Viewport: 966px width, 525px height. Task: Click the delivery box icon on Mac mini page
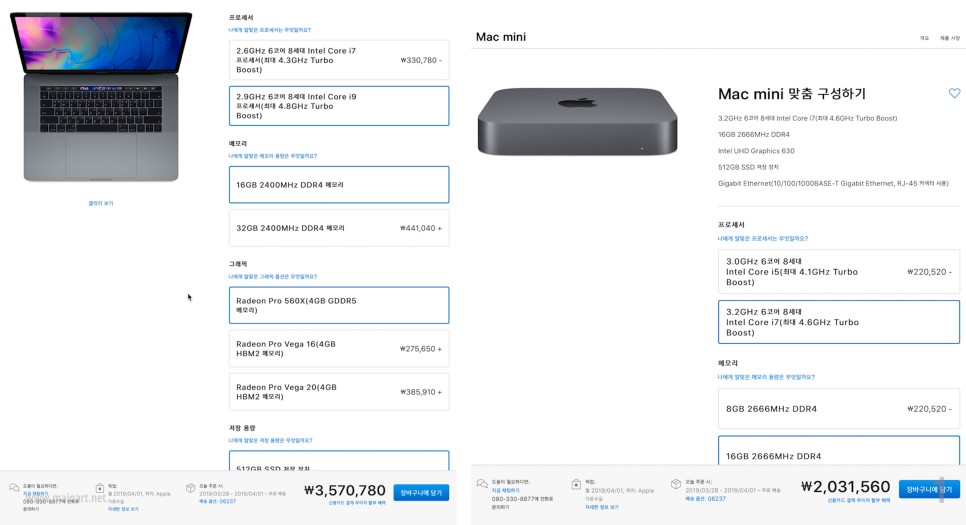tap(675, 484)
